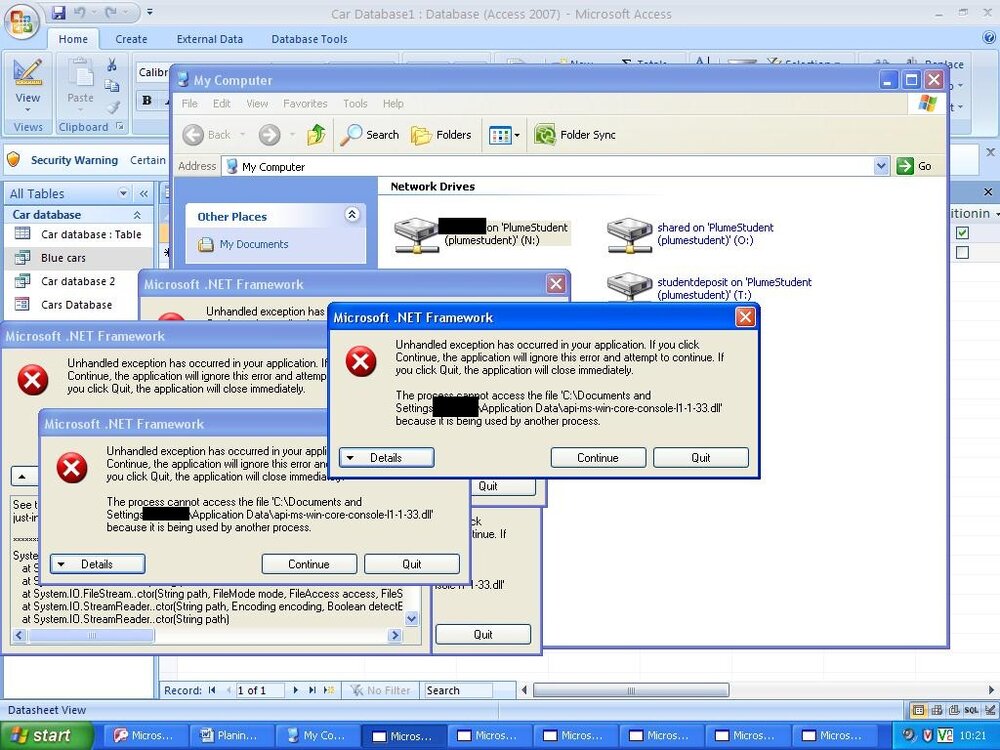This screenshot has width=1000, height=750.
Task: Expand Details in the dialog over My Computer
Action: click(x=386, y=458)
